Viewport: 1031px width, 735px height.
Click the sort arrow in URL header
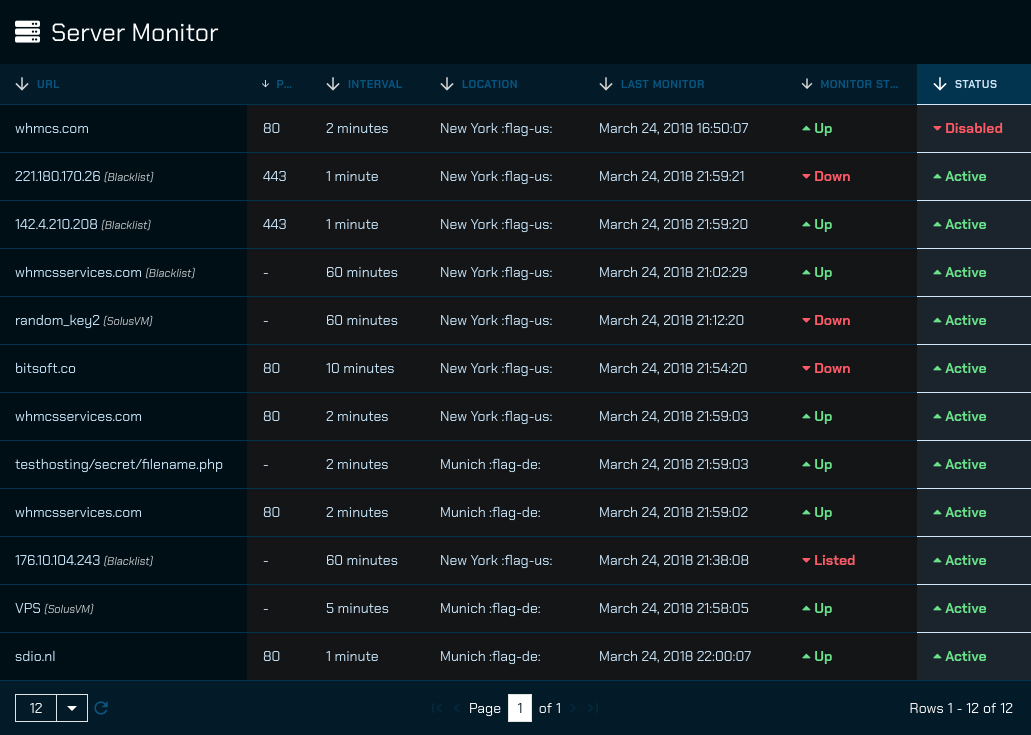(x=22, y=84)
